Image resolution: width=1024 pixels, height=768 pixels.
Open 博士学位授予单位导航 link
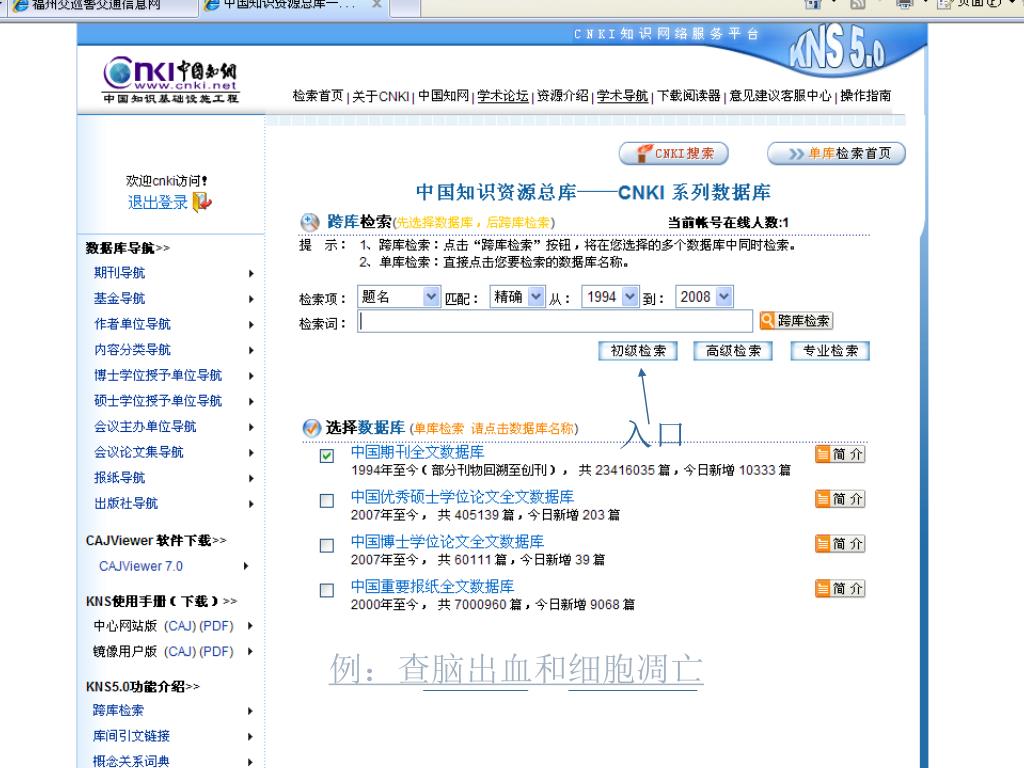[158, 376]
